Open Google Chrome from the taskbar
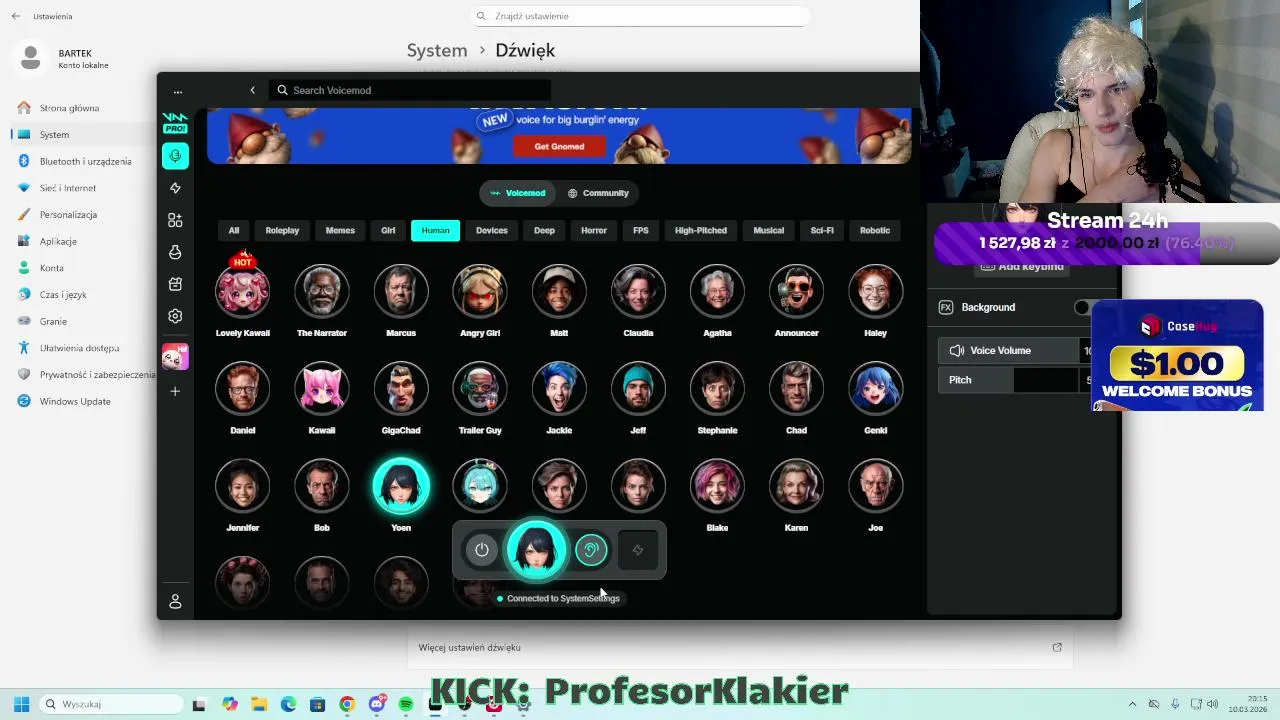 coord(347,704)
